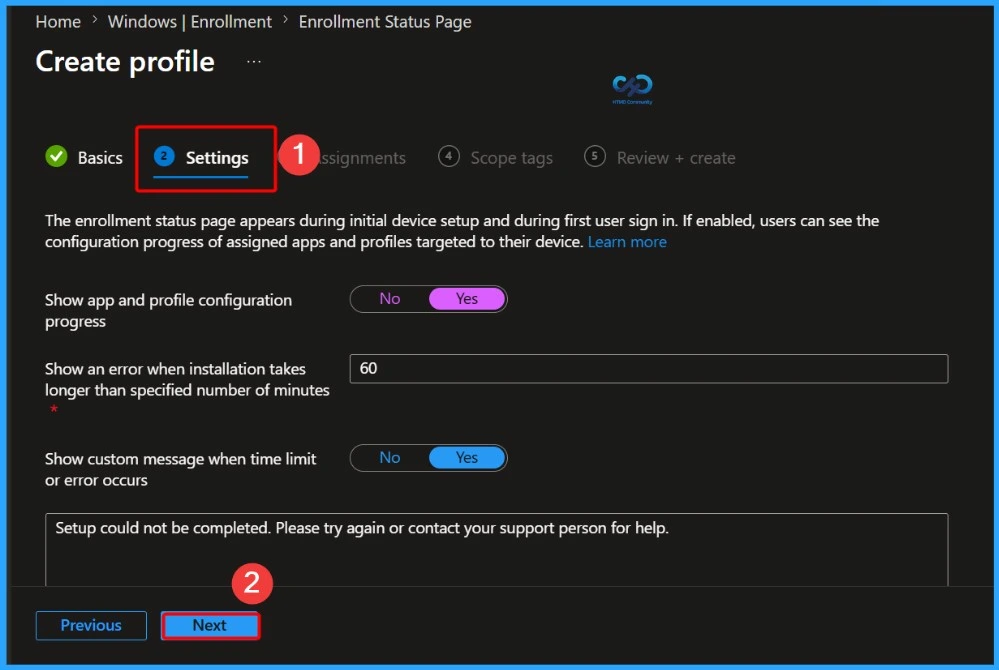Click the custom error message text box
The width and height of the screenshot is (999, 670).
tap(496, 549)
